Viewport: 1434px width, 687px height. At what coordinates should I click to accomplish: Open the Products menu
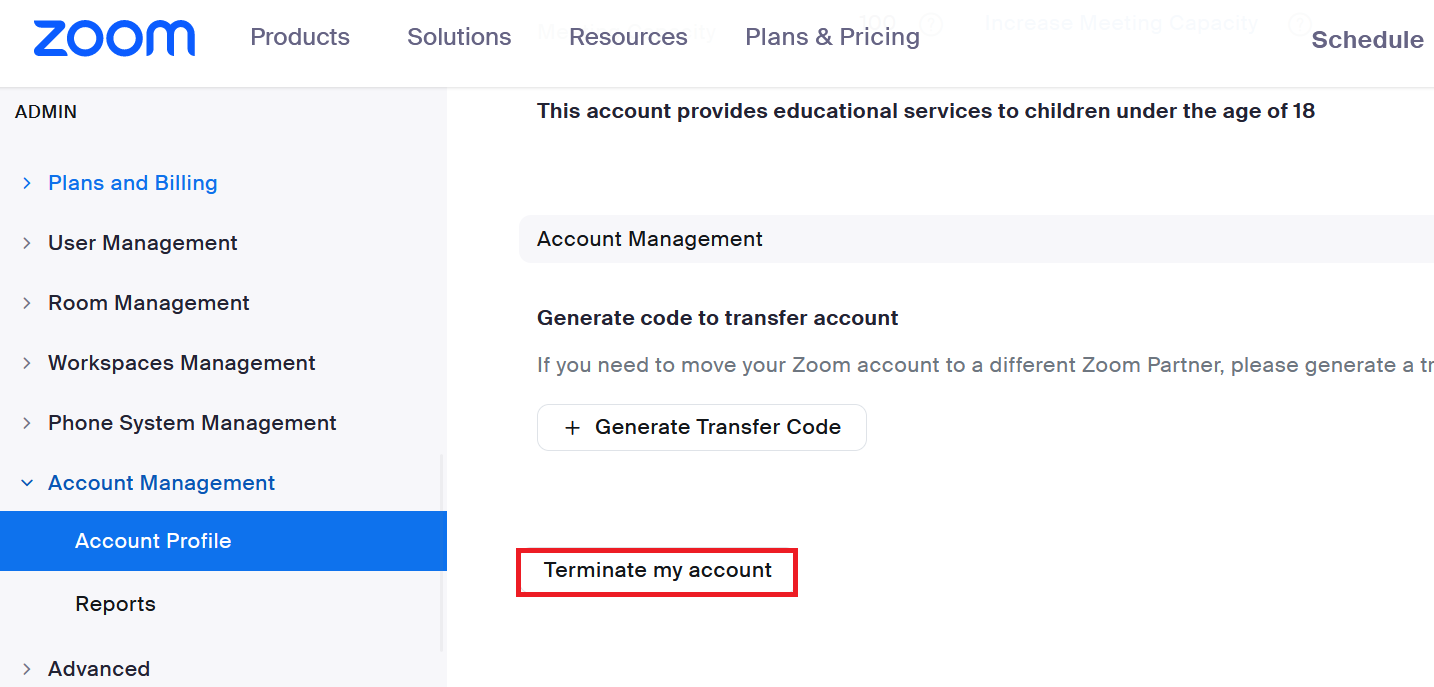point(300,37)
